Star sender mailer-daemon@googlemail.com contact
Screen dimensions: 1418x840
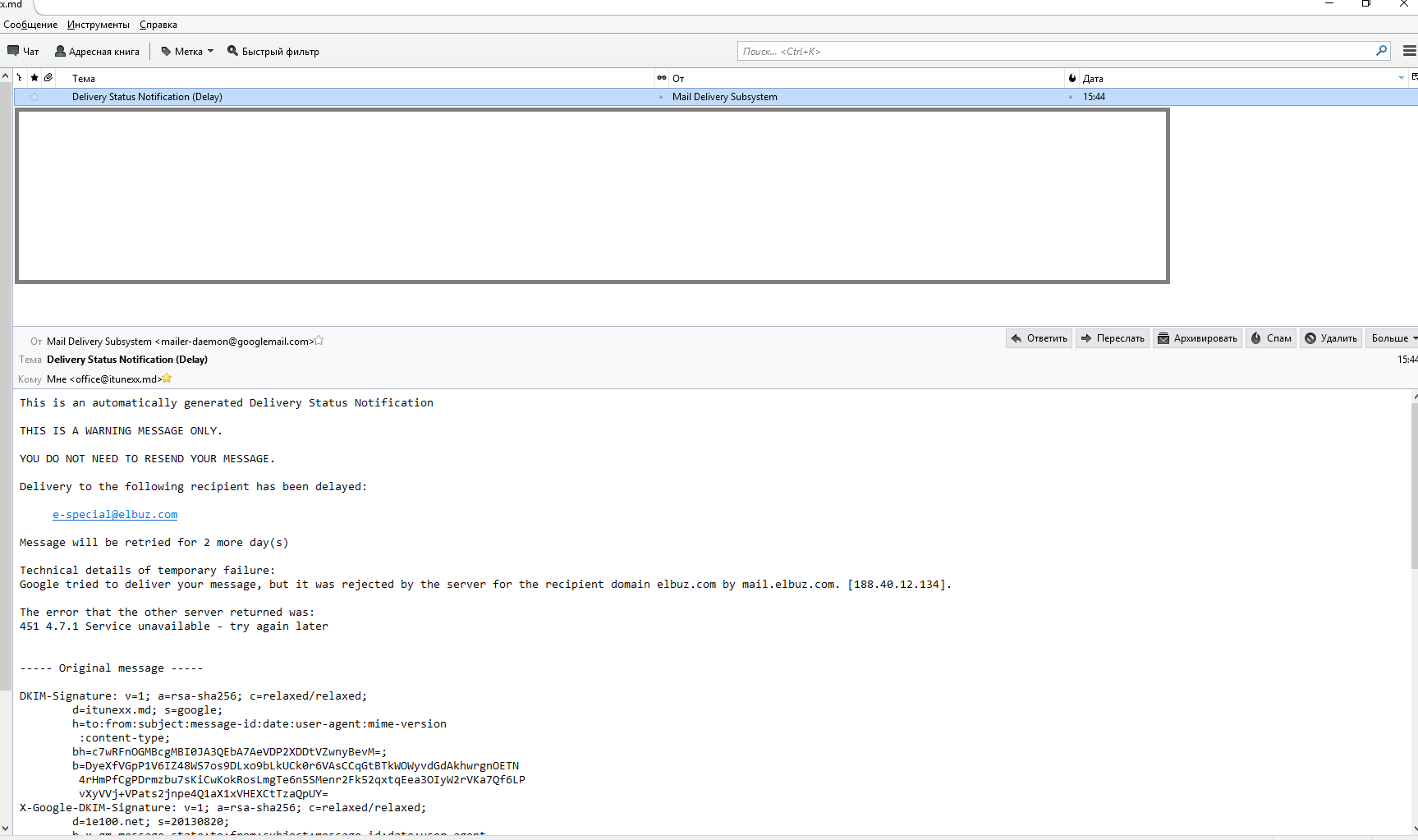[x=319, y=341]
